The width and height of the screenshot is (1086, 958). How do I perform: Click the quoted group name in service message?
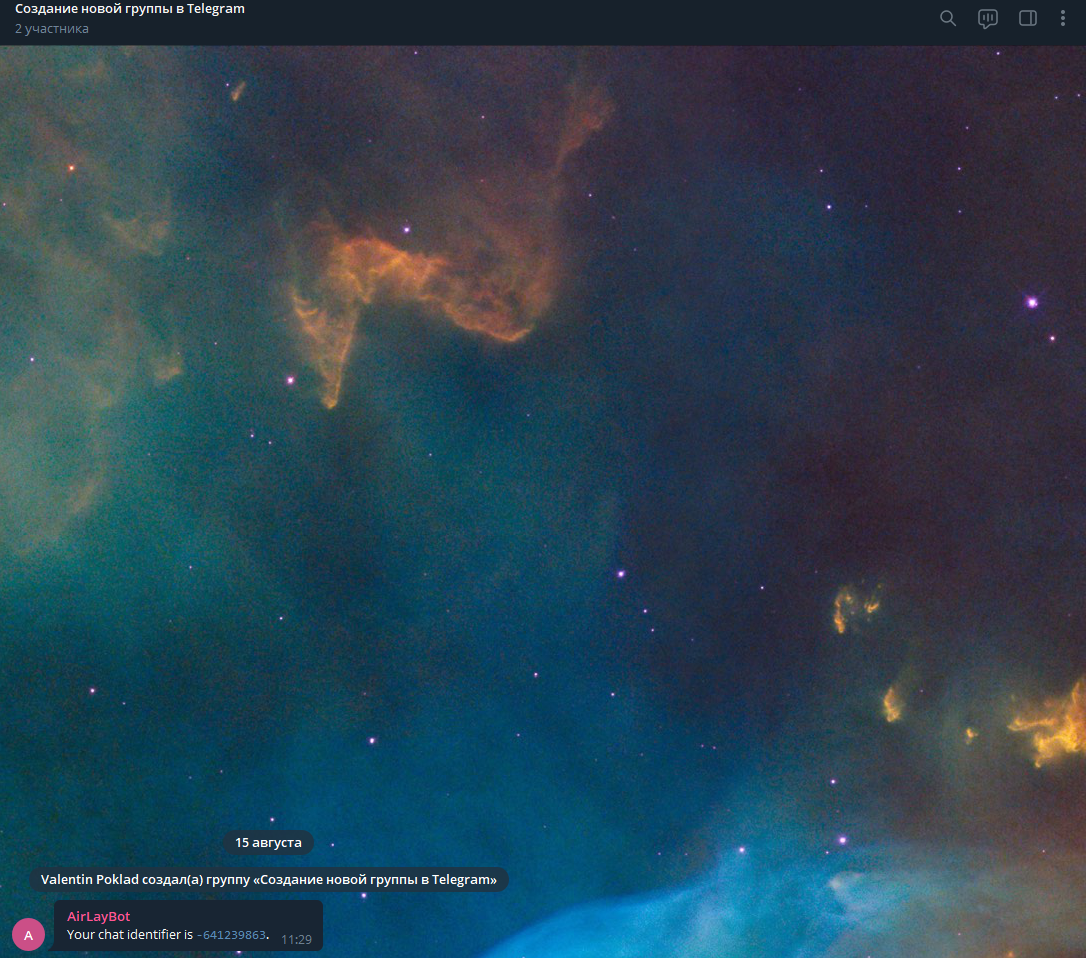point(379,880)
